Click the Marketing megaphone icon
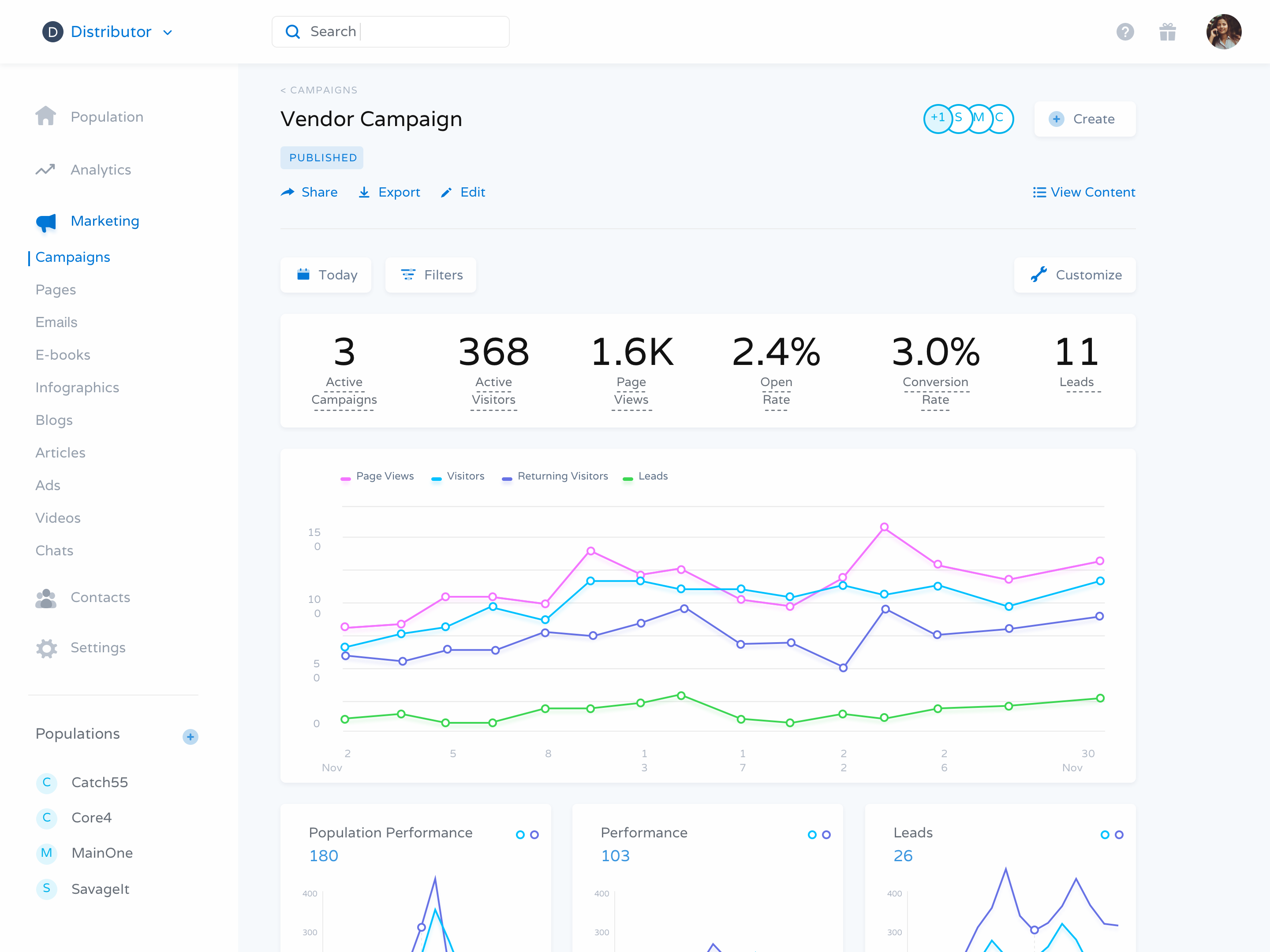This screenshot has width=1270, height=952. [x=46, y=222]
